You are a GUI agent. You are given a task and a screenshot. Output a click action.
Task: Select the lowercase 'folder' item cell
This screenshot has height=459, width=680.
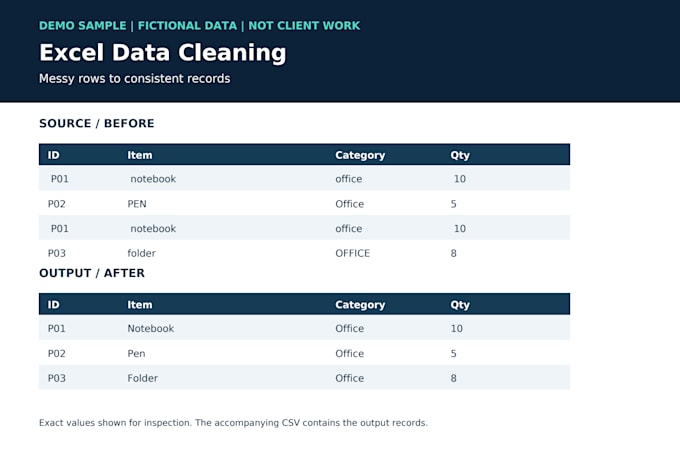[141, 253]
